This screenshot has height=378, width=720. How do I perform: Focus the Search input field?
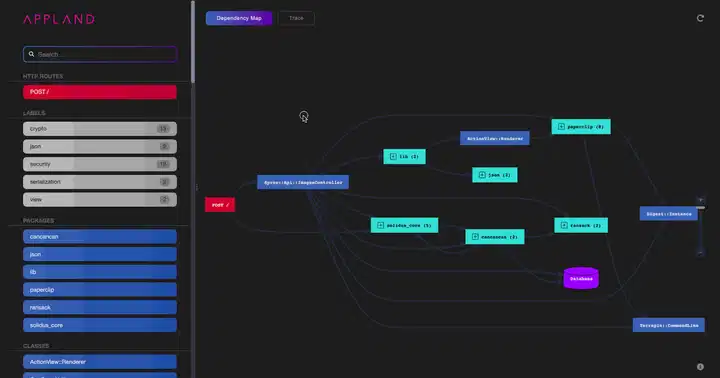(x=100, y=54)
